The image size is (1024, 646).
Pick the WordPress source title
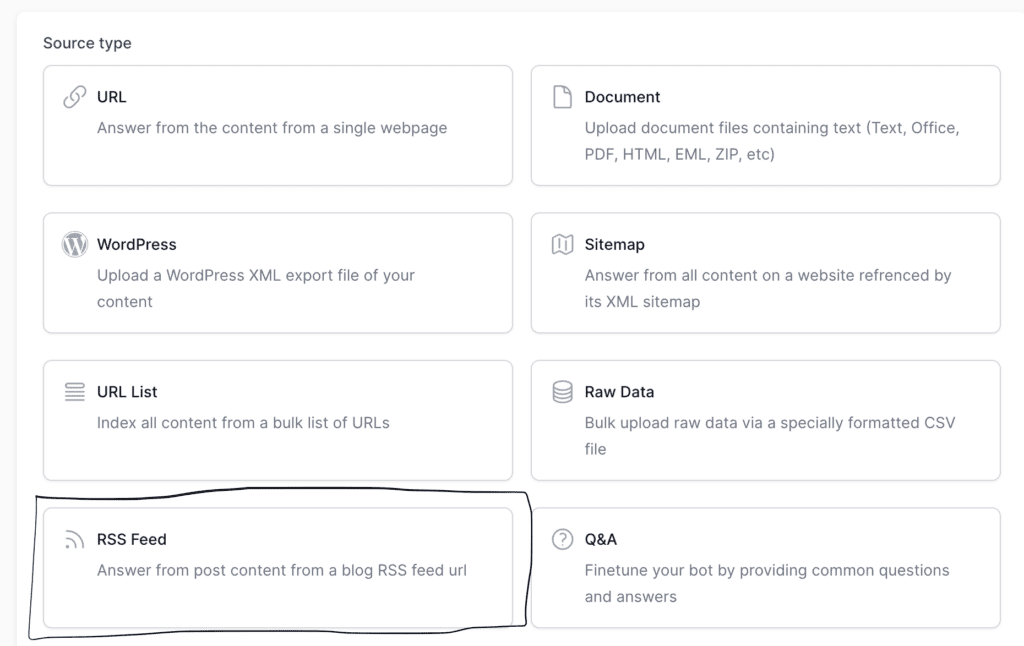(x=136, y=244)
